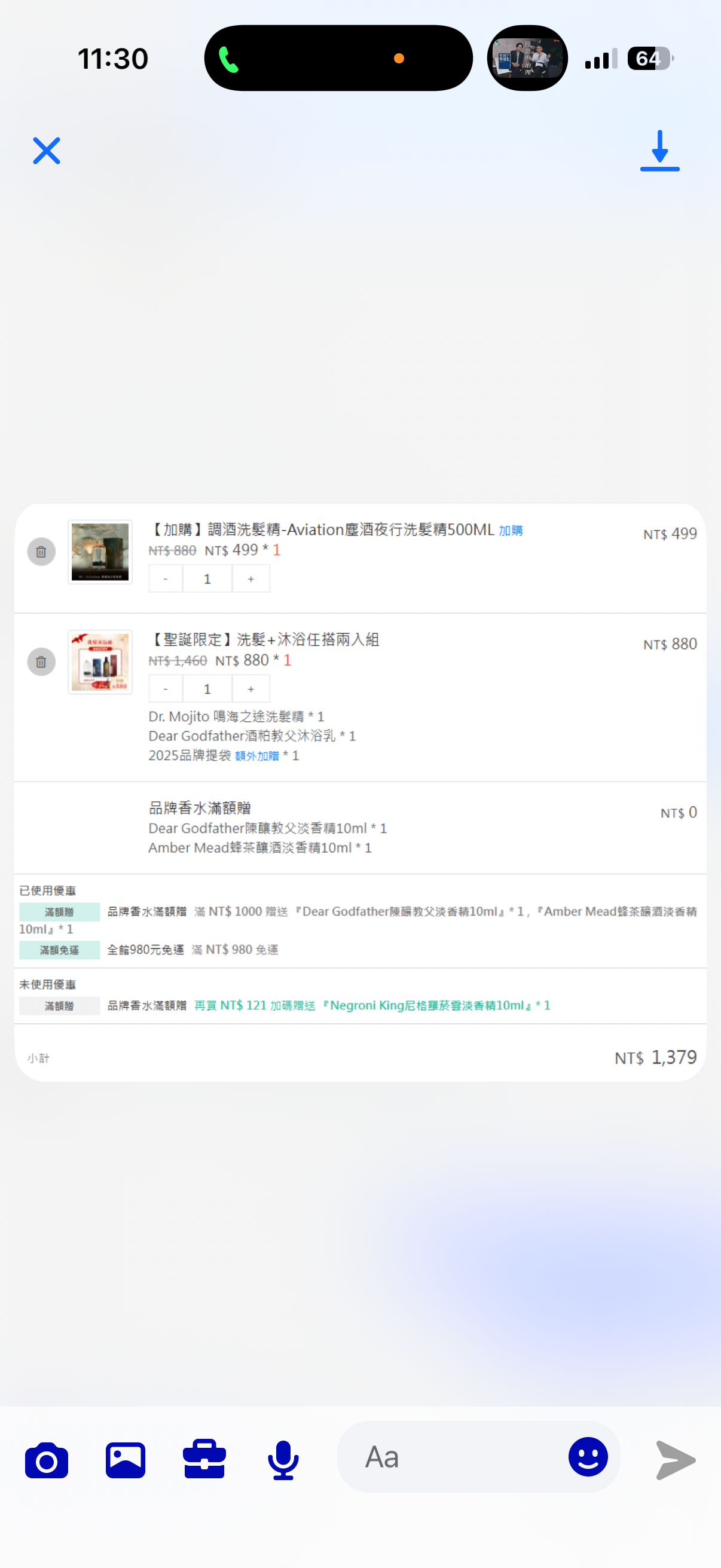Increase quantity of the Christmas limited set
This screenshot has width=721, height=1568.
[250, 689]
